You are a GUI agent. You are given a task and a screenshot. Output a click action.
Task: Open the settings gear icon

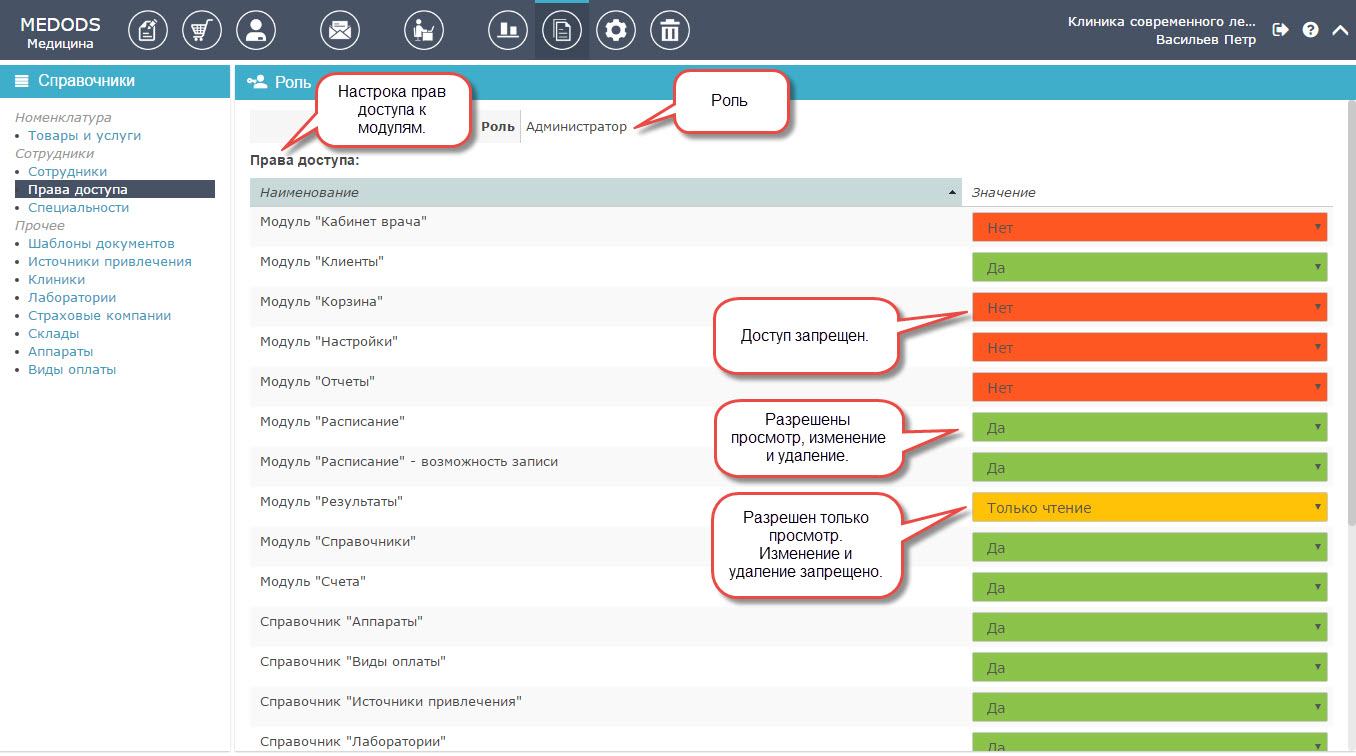click(615, 30)
